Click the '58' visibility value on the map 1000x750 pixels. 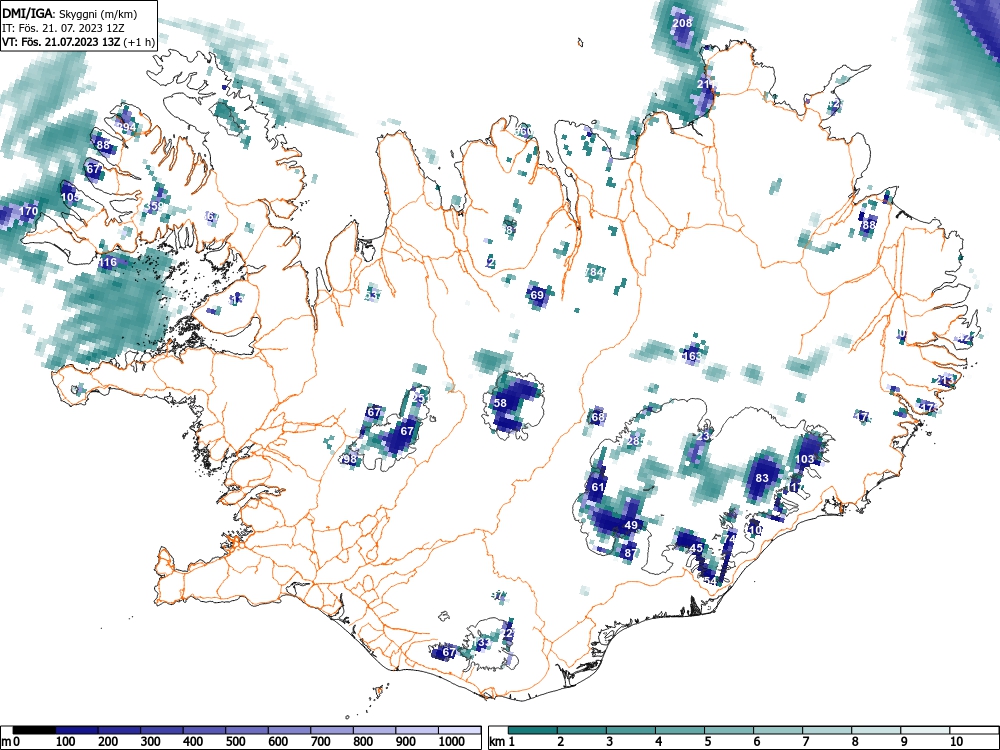[500, 402]
